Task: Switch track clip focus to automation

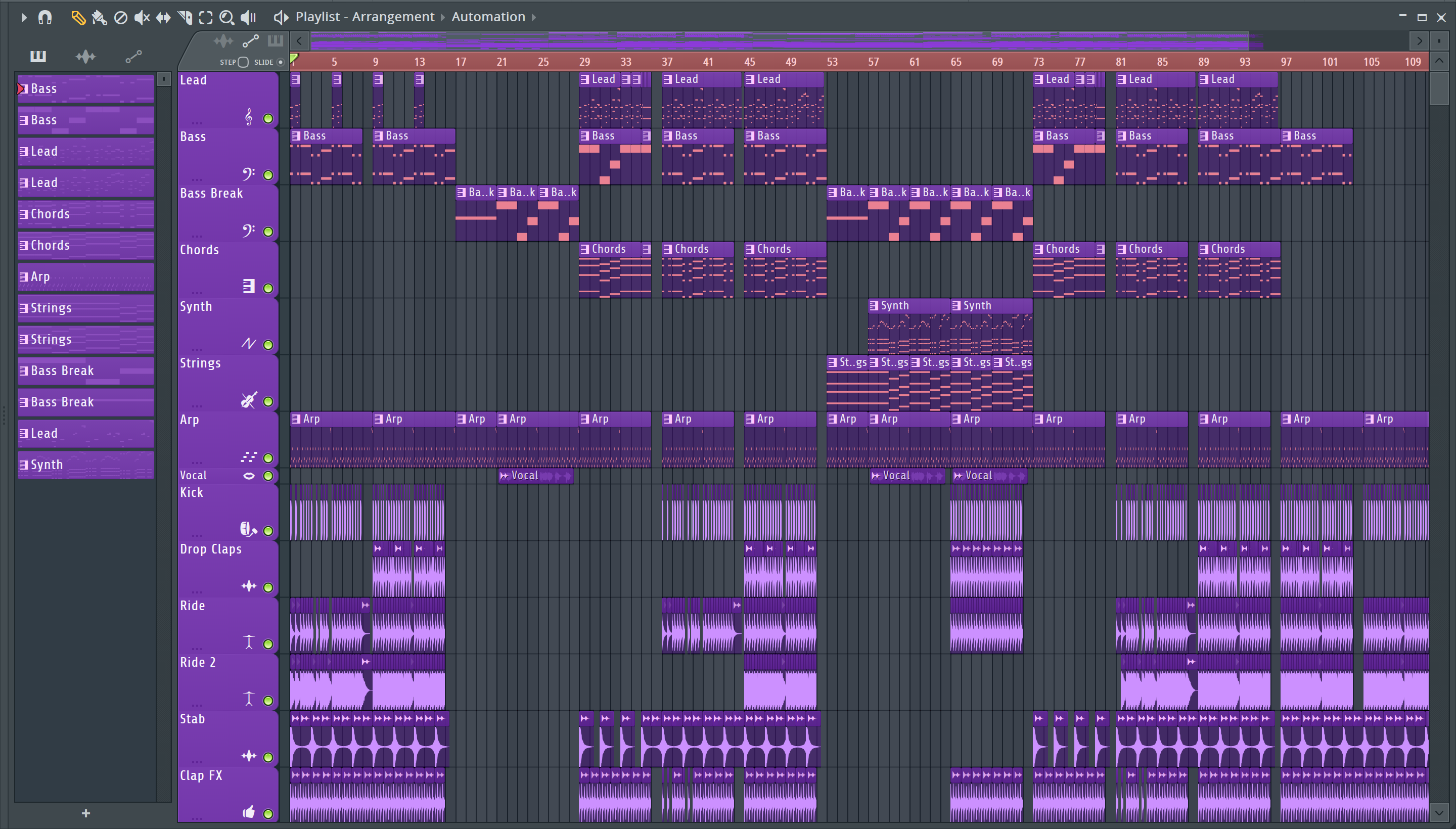Action: [251, 41]
